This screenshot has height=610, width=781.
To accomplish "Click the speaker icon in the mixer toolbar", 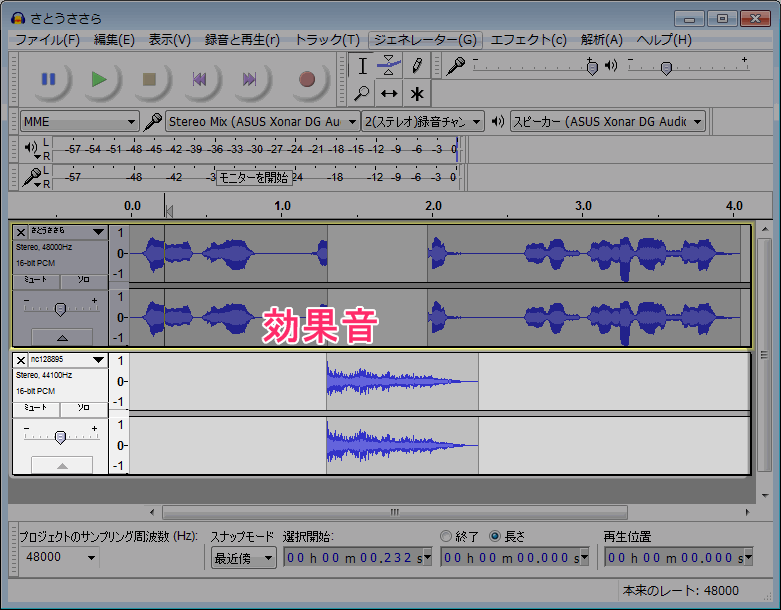I will (611, 65).
